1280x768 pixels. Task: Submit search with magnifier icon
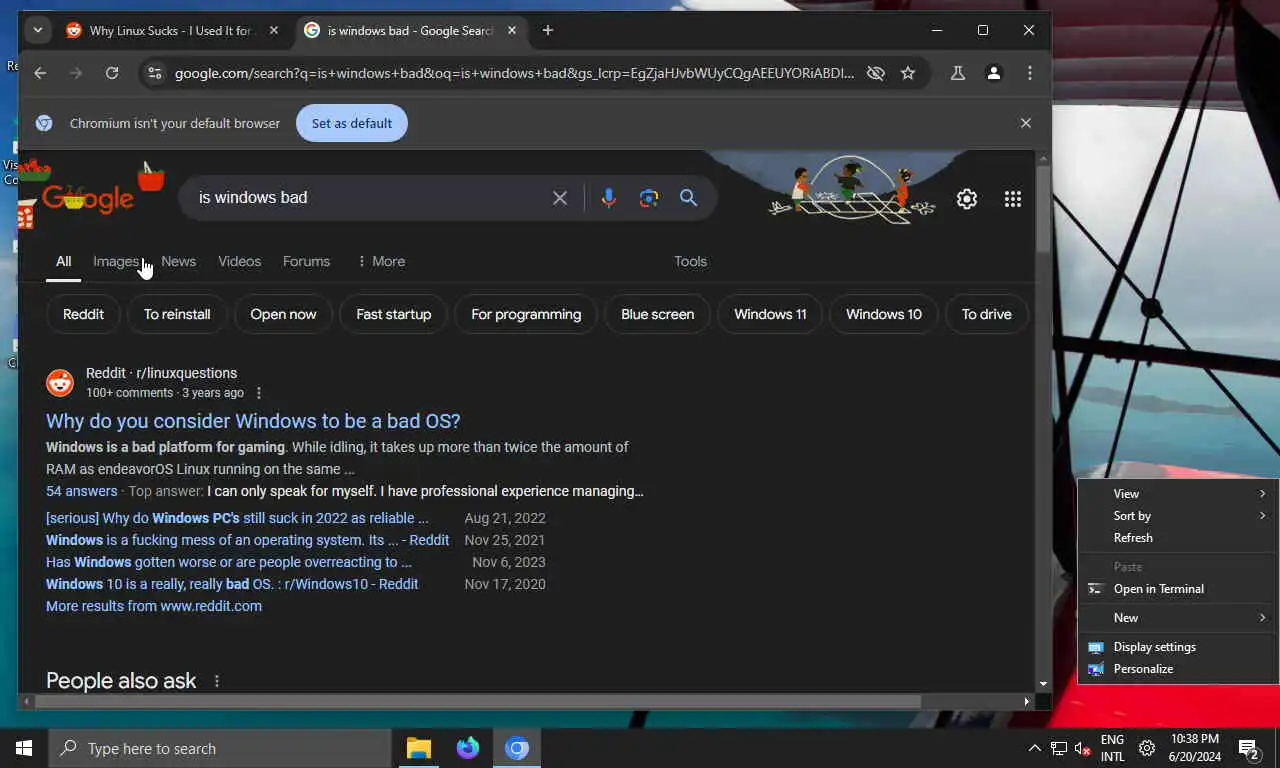coord(689,198)
